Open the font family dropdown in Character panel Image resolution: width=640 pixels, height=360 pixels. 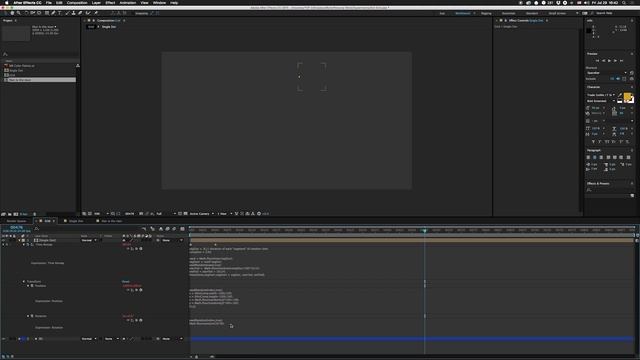pyautogui.click(x=601, y=95)
